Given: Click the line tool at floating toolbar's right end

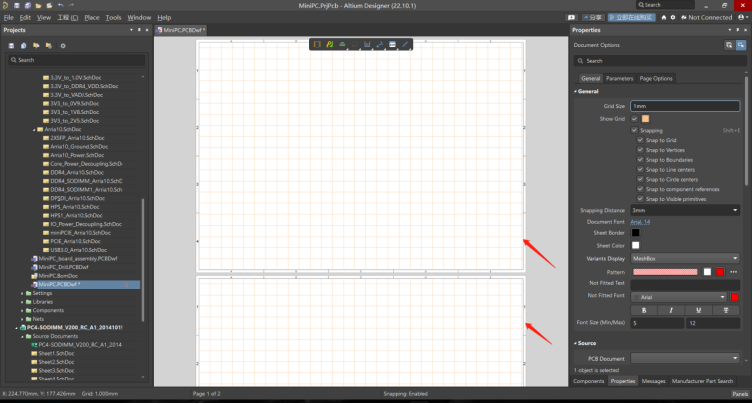Looking at the screenshot, I should 405,45.
